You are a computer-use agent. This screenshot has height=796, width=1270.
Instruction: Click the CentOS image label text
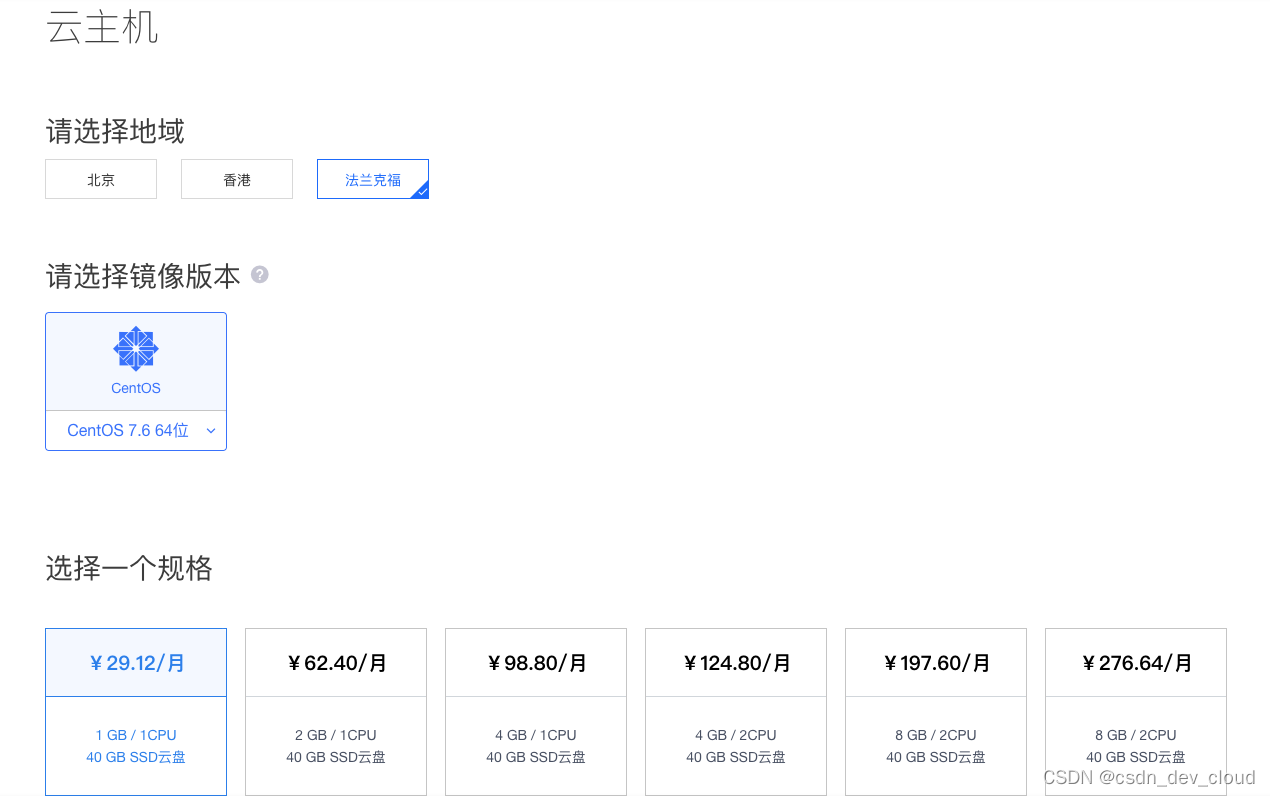pyautogui.click(x=136, y=388)
